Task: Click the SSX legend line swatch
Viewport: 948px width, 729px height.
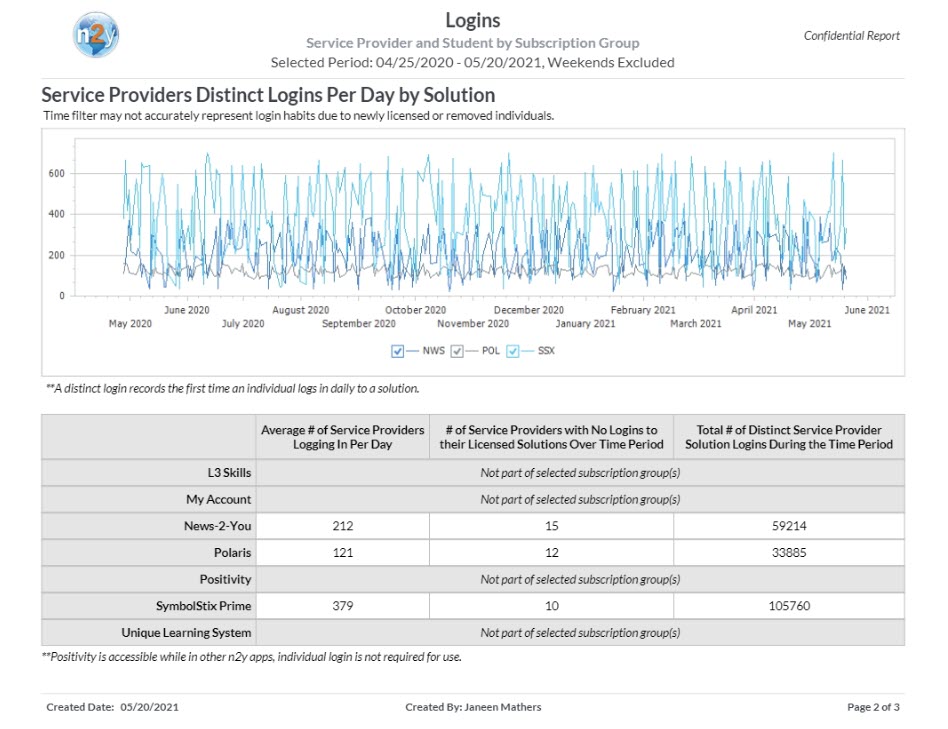Action: click(528, 351)
